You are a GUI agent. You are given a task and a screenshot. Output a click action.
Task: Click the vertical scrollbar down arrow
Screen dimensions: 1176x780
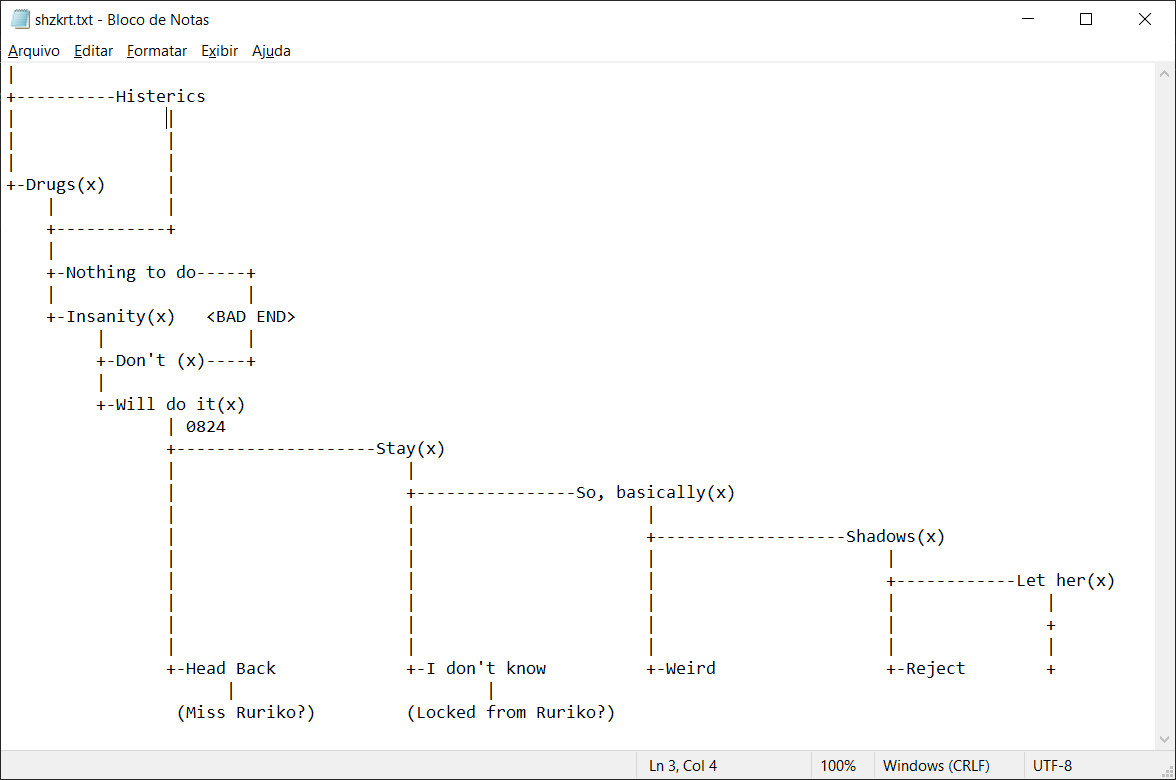coord(1164,740)
